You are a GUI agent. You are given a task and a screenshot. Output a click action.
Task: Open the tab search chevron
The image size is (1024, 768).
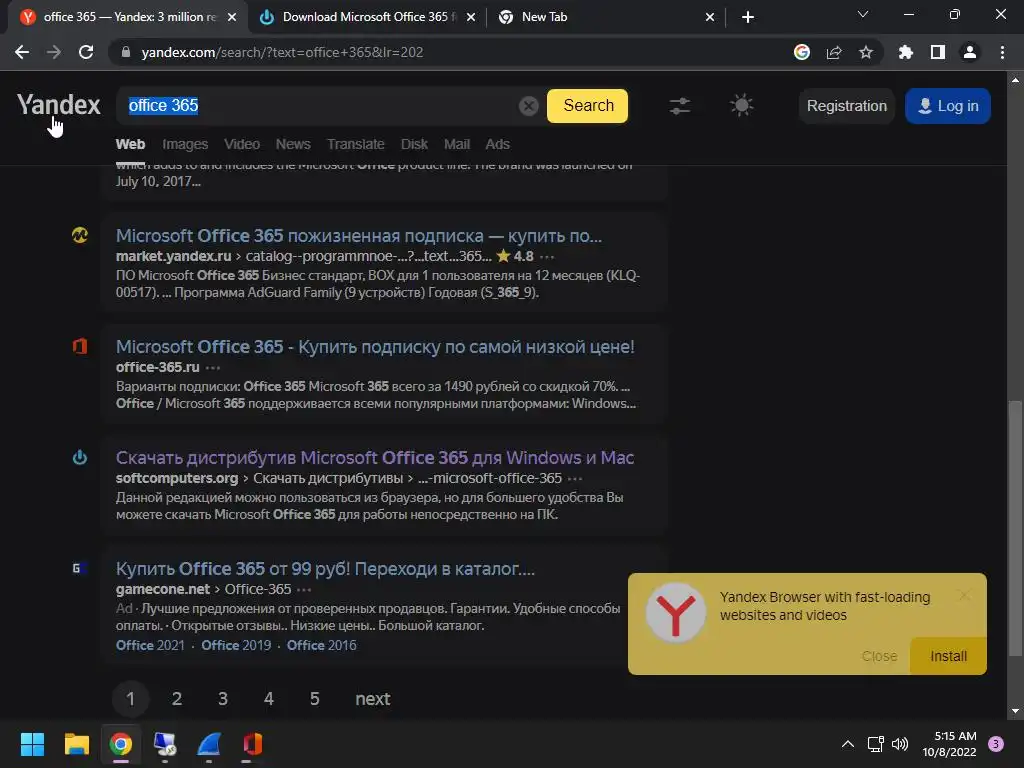point(863,14)
